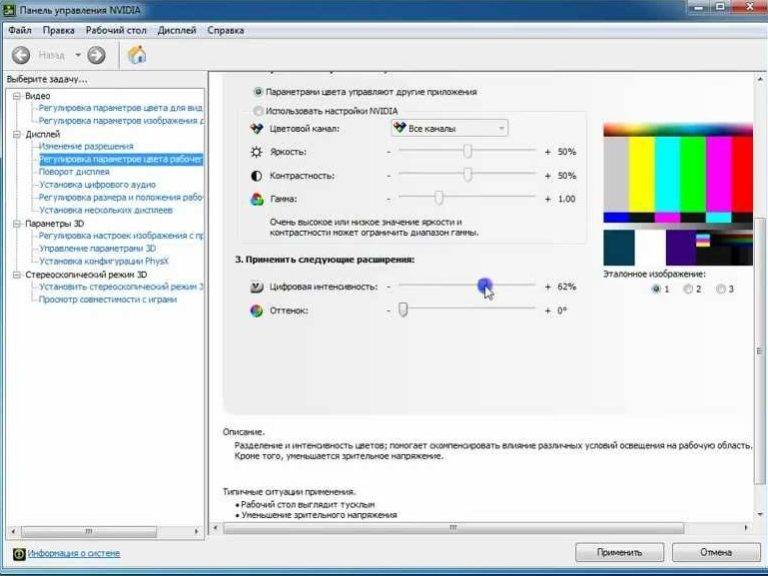Click the 'Отмена' button
The width and height of the screenshot is (768, 576).
(716, 552)
